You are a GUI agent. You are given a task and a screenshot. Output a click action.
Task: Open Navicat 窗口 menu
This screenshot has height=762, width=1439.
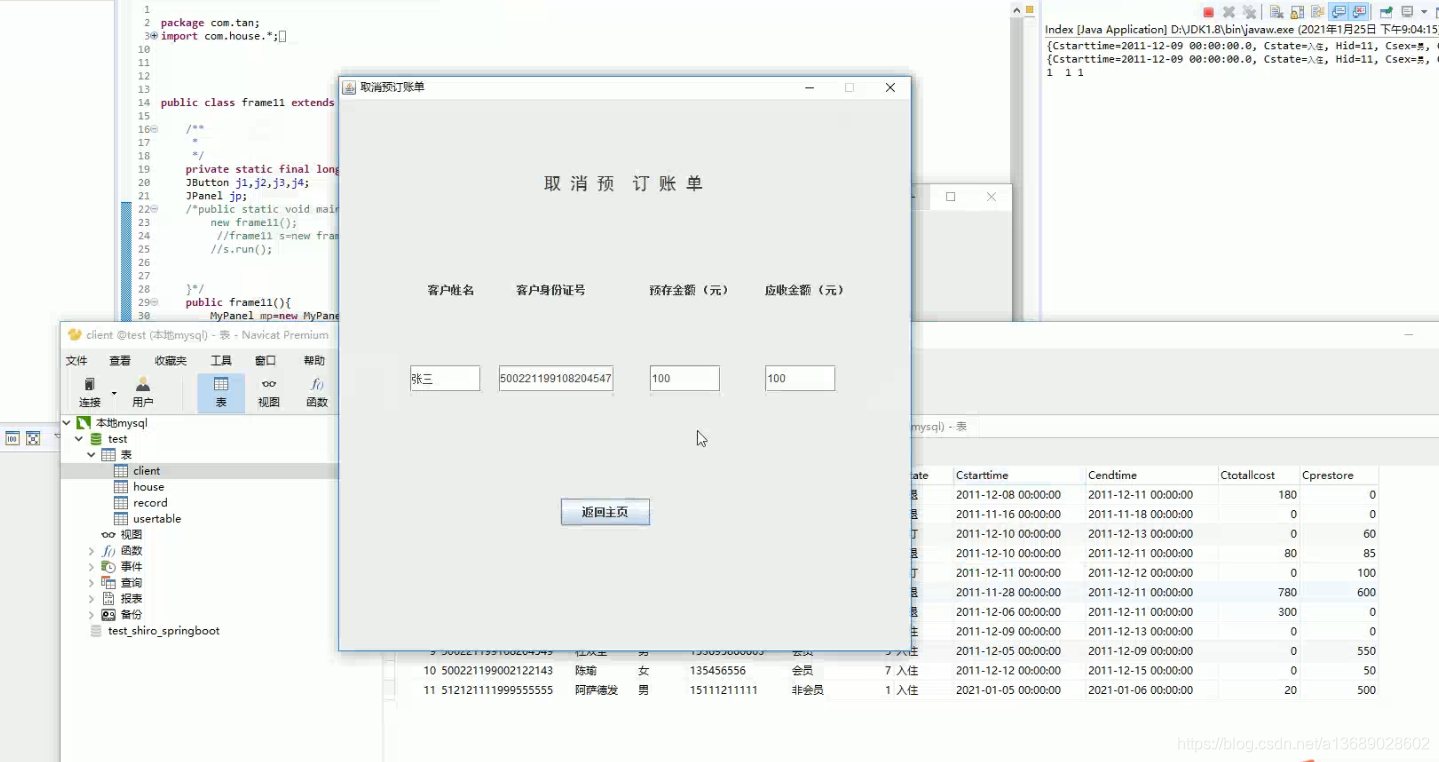(x=265, y=361)
